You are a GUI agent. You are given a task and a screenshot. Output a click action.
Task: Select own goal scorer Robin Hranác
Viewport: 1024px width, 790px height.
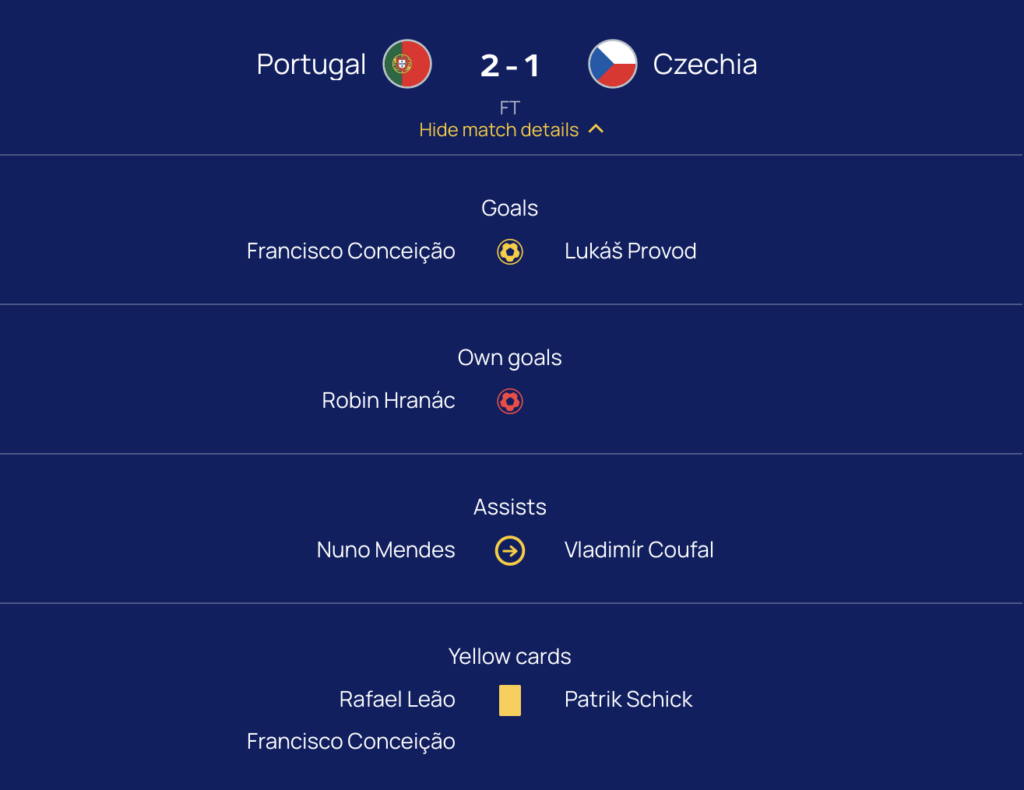click(x=388, y=401)
